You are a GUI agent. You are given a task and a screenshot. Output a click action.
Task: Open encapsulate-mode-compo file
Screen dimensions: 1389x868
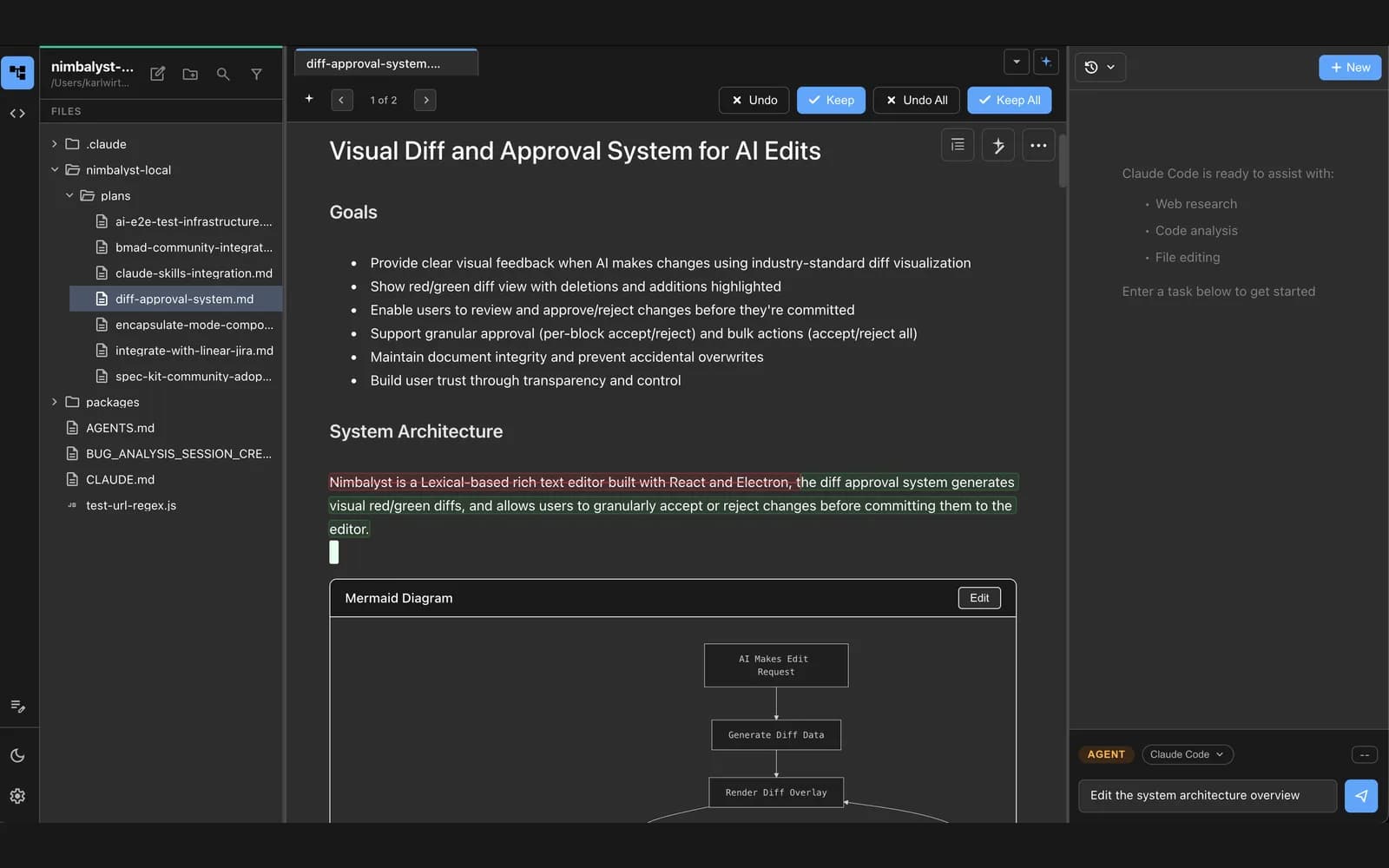click(x=176, y=325)
